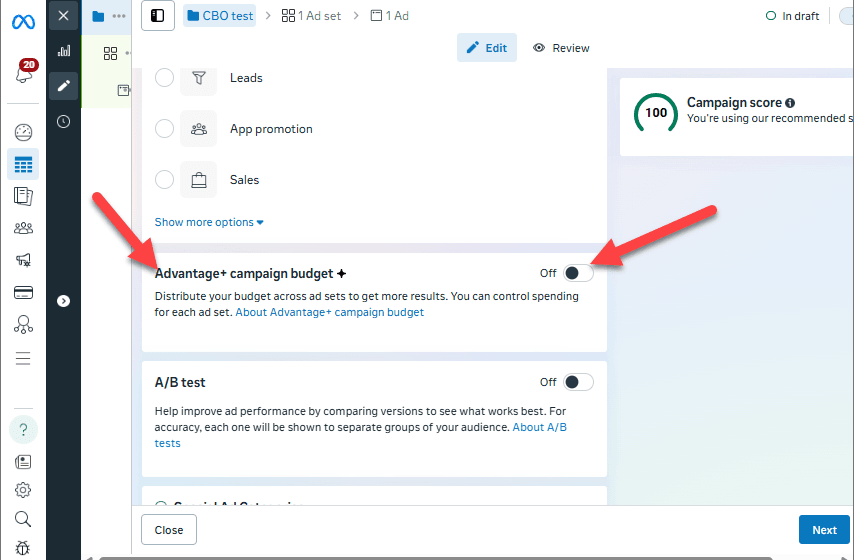Screen dimensions: 854x560
Task: Expand Show more options
Action: pos(209,222)
